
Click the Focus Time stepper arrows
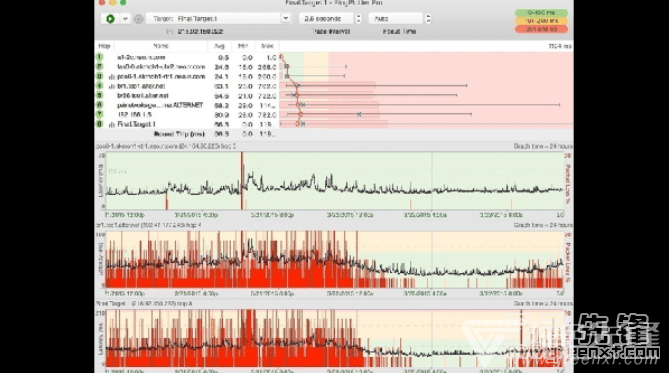(x=428, y=18)
